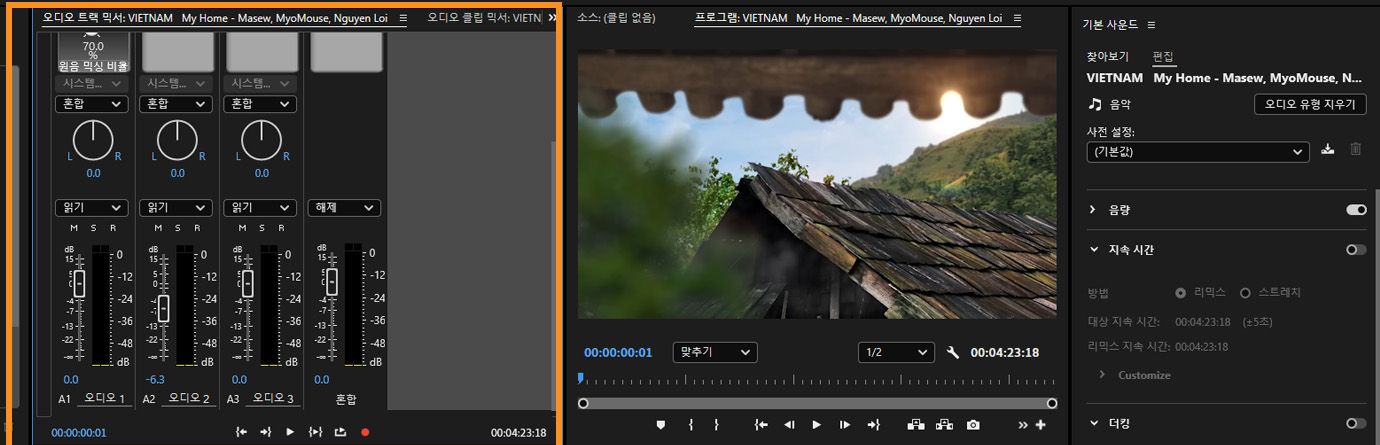The height and width of the screenshot is (445, 1380).
Task: Mark Out point in Program monitor
Action: 716,425
